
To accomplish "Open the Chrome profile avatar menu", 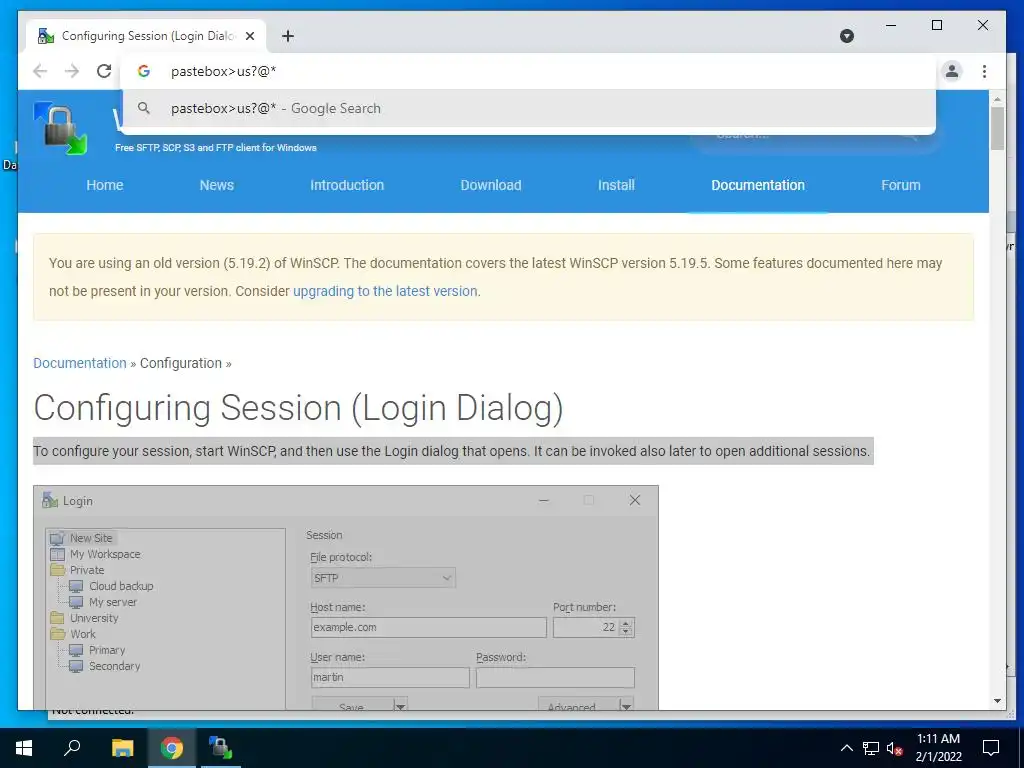I will pos(952,71).
